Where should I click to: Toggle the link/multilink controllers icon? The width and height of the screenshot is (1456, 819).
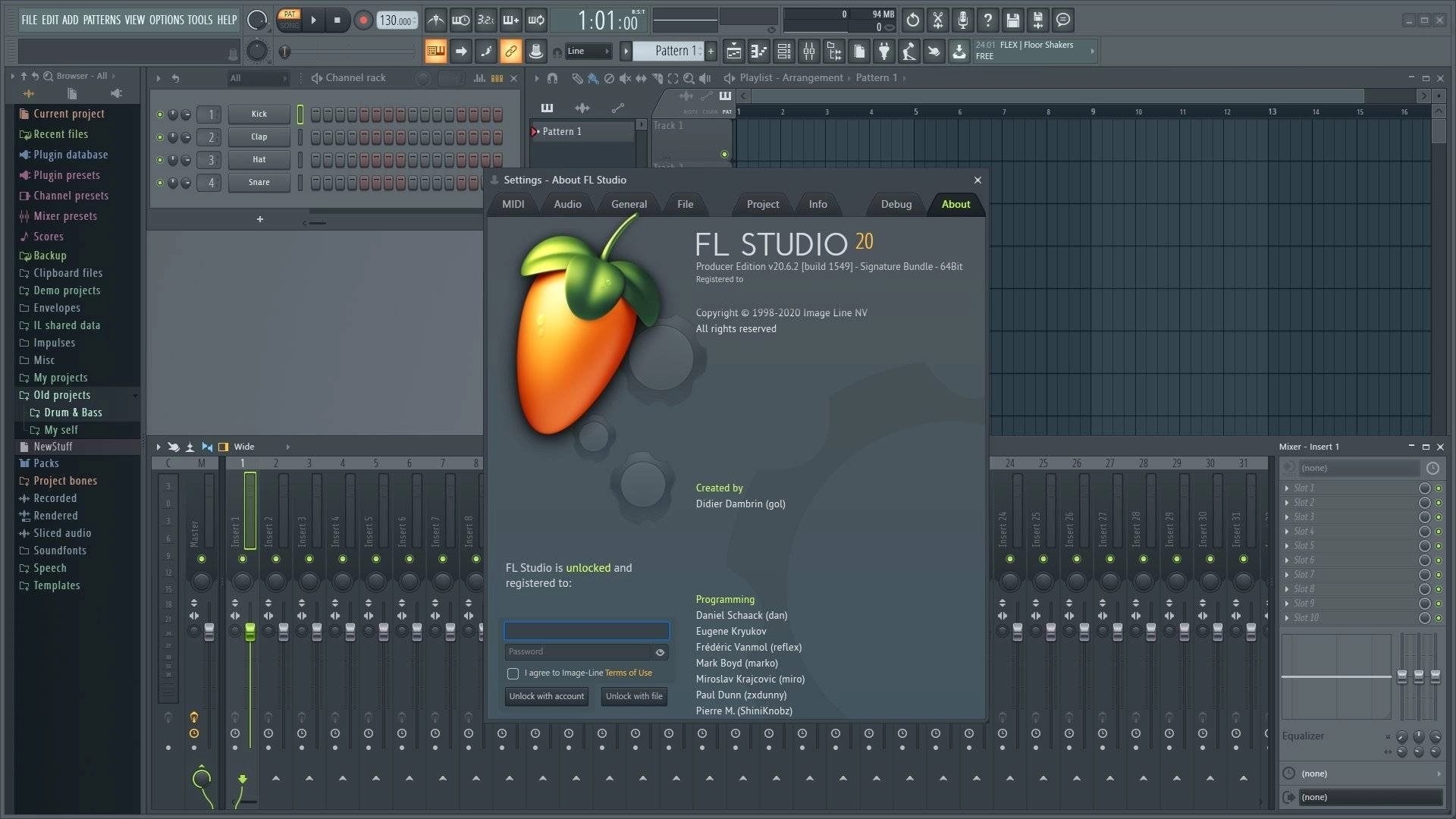pyautogui.click(x=510, y=52)
